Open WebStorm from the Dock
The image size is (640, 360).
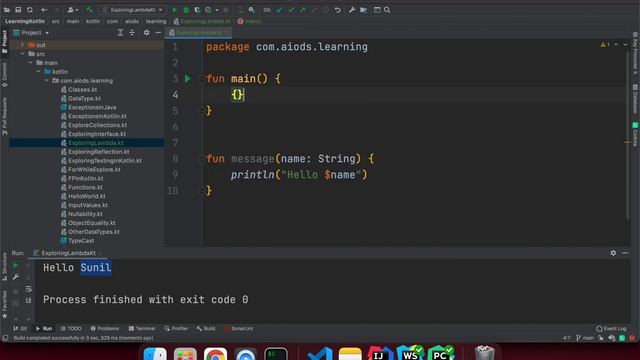coord(411,353)
